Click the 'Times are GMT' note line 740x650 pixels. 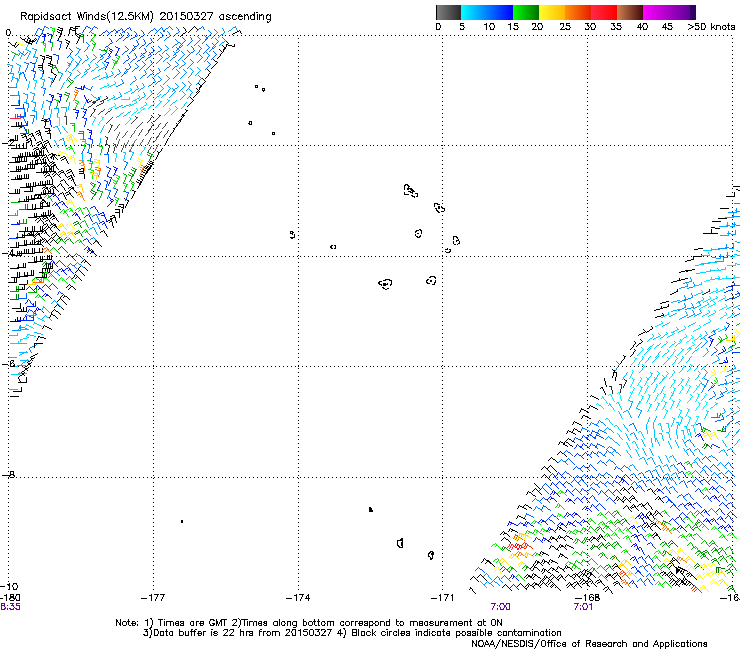(x=309, y=623)
